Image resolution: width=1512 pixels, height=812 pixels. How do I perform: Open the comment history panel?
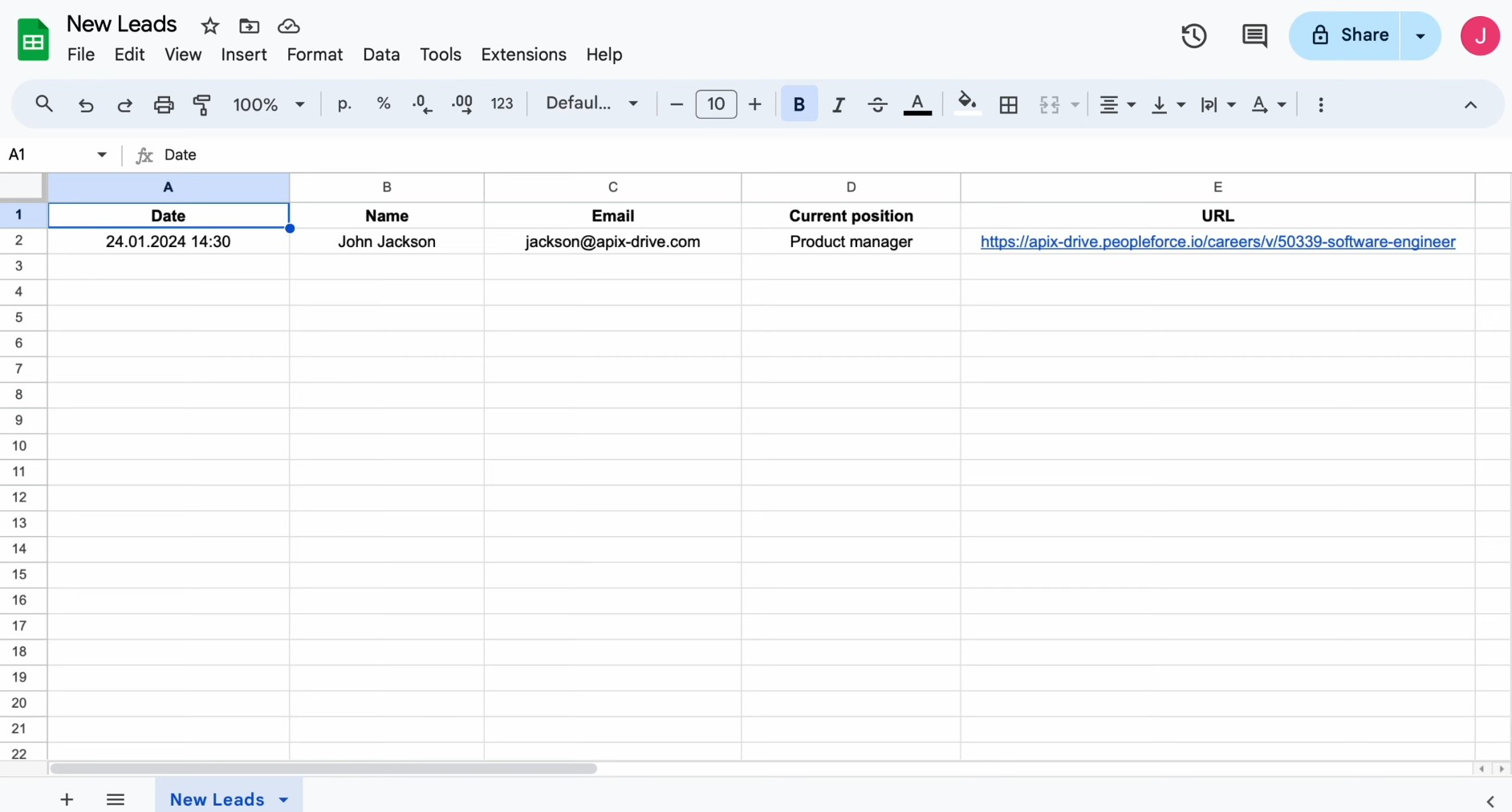1254,35
